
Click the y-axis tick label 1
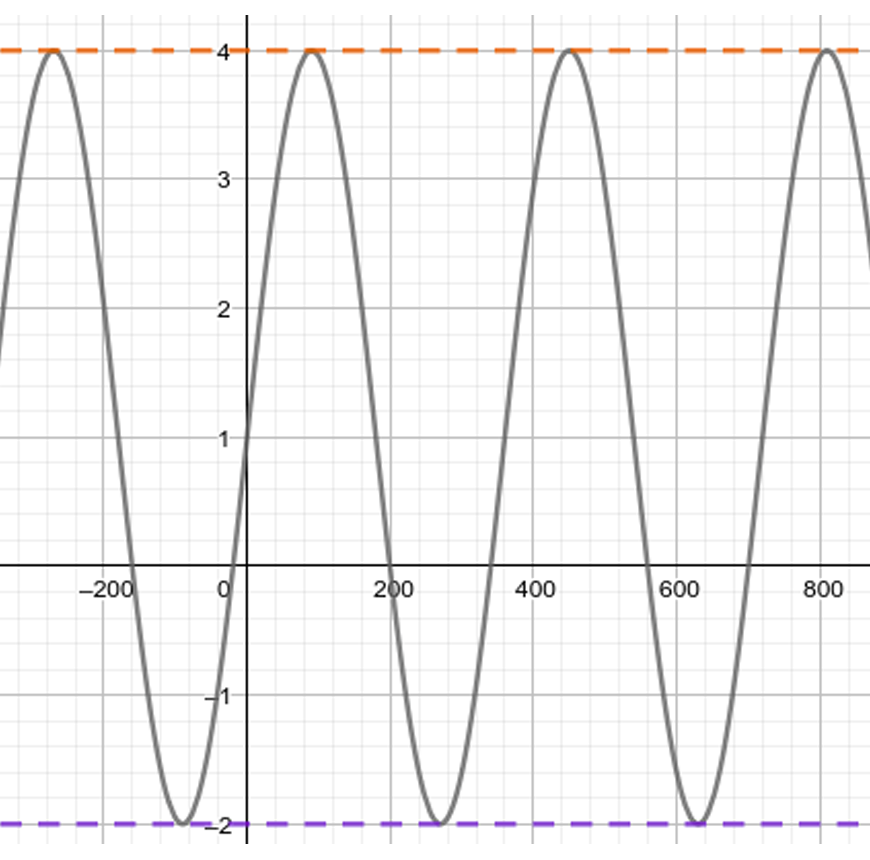pyautogui.click(x=224, y=439)
